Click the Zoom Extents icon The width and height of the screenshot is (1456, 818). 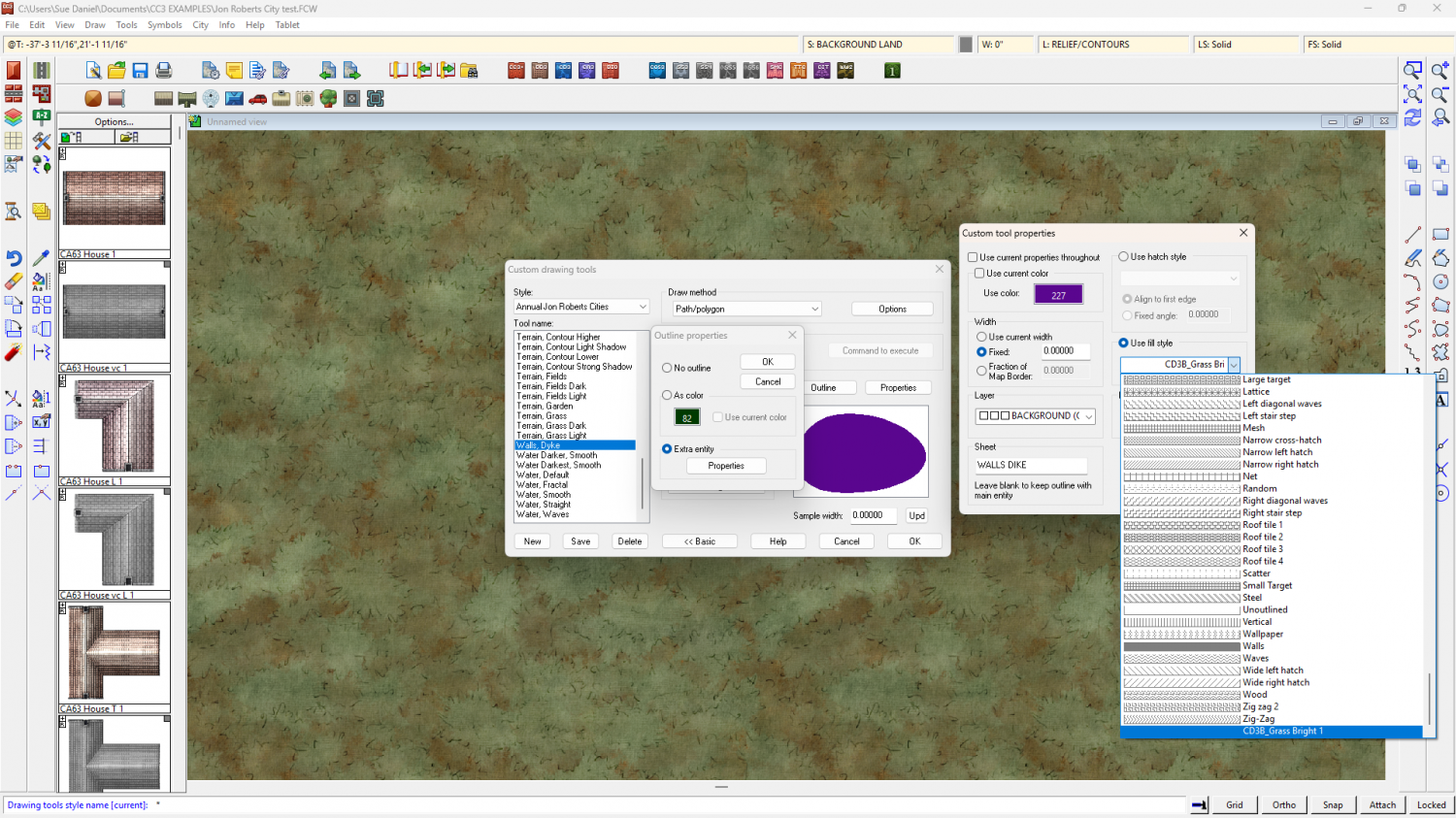[1412, 94]
